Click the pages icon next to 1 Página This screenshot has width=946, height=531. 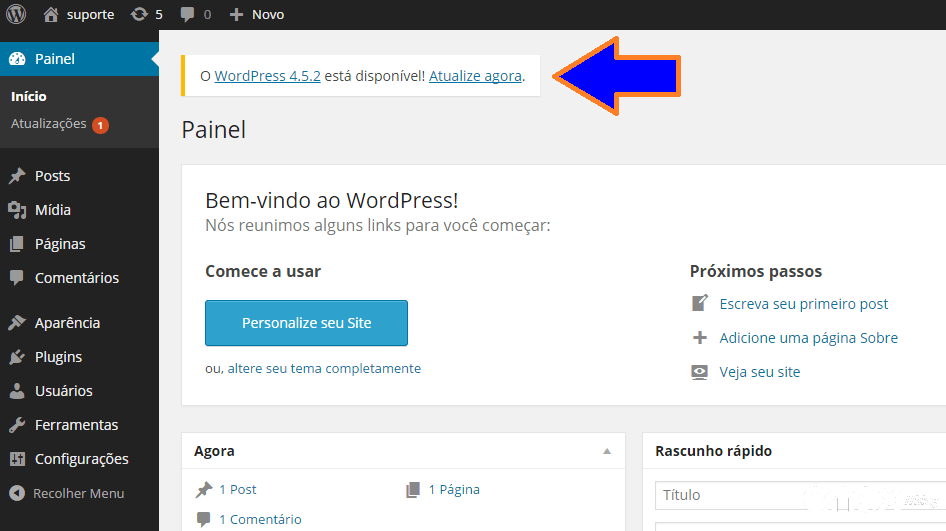pos(413,489)
